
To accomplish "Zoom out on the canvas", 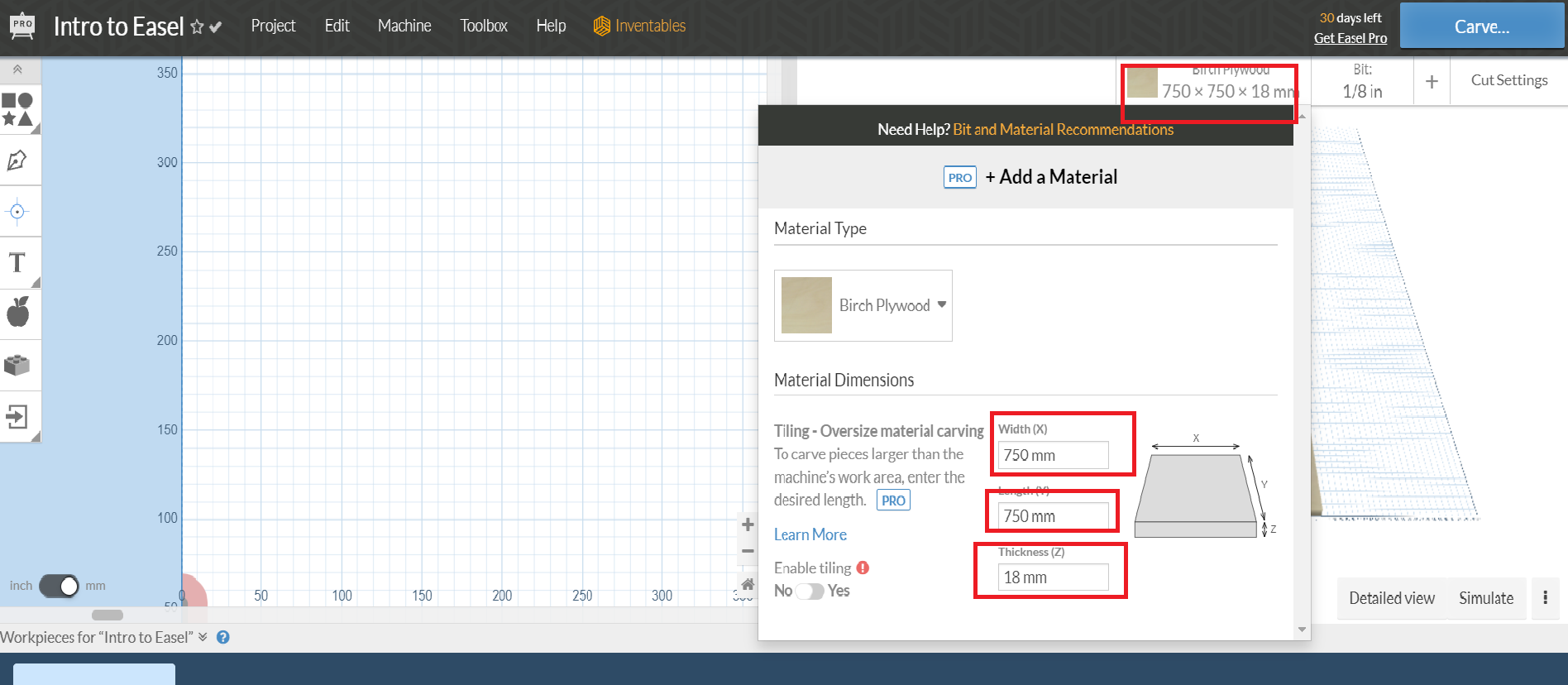I will pos(748,551).
